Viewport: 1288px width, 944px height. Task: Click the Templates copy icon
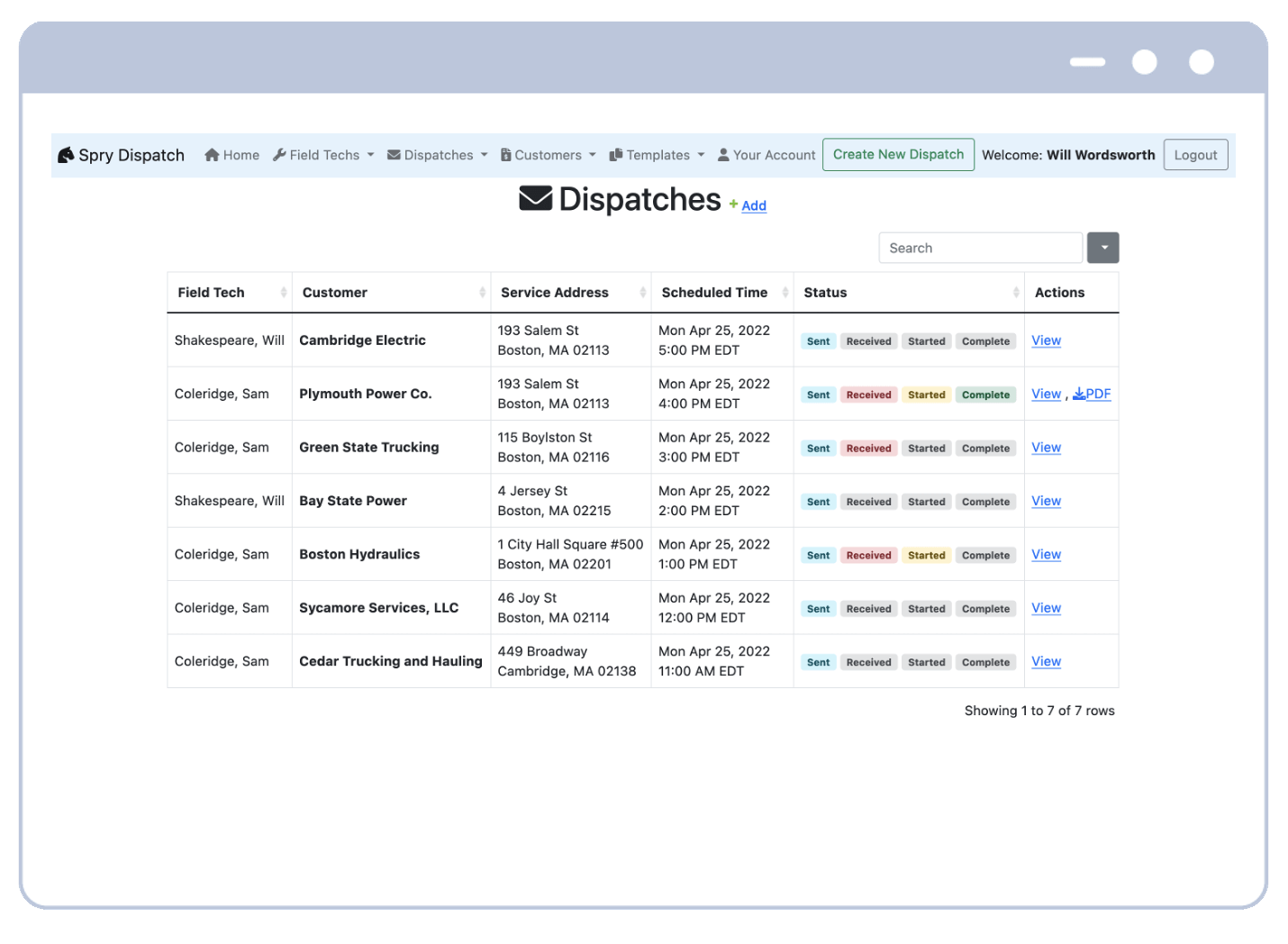pyautogui.click(x=616, y=155)
